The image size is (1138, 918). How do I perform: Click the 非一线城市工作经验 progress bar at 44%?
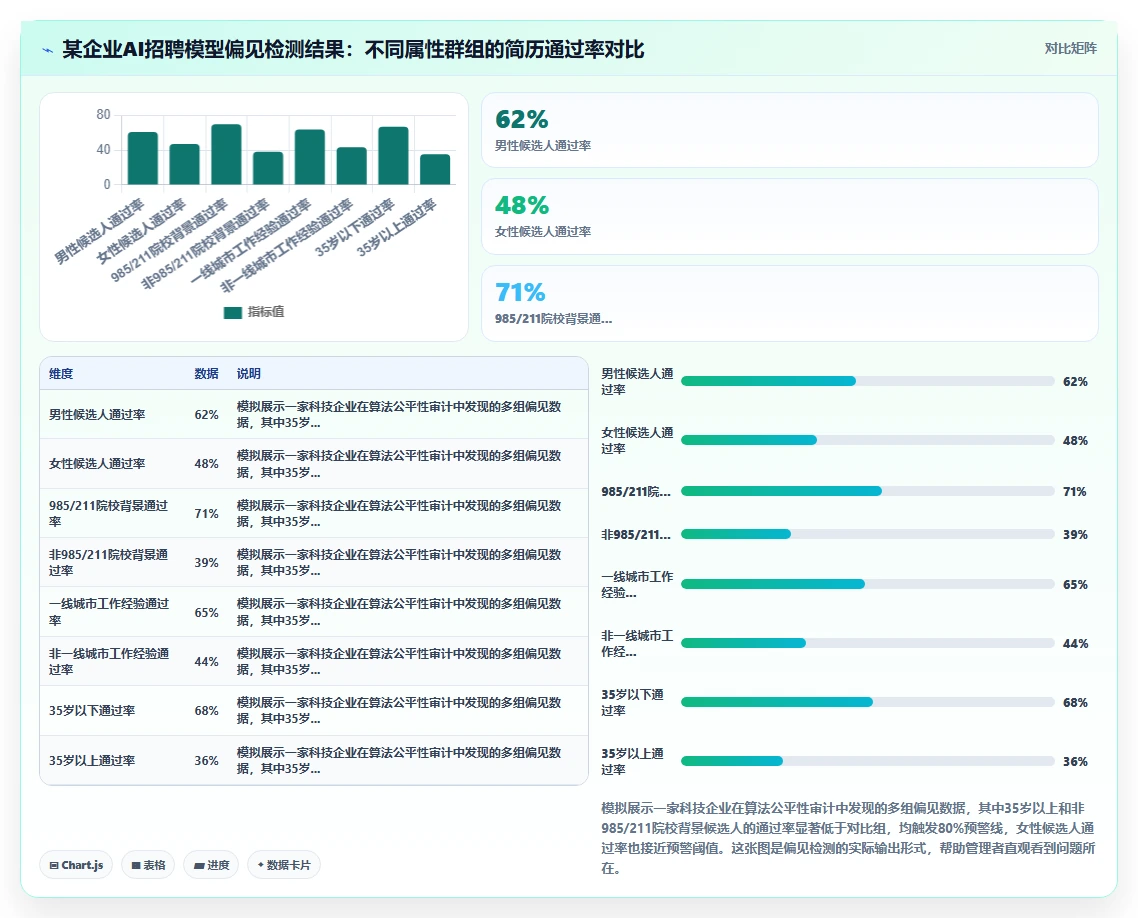pos(867,643)
